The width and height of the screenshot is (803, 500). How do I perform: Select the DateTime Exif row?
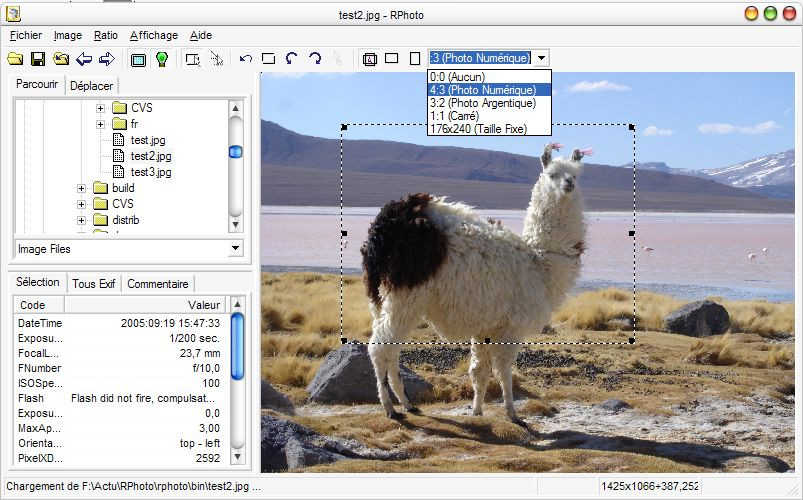(x=121, y=323)
